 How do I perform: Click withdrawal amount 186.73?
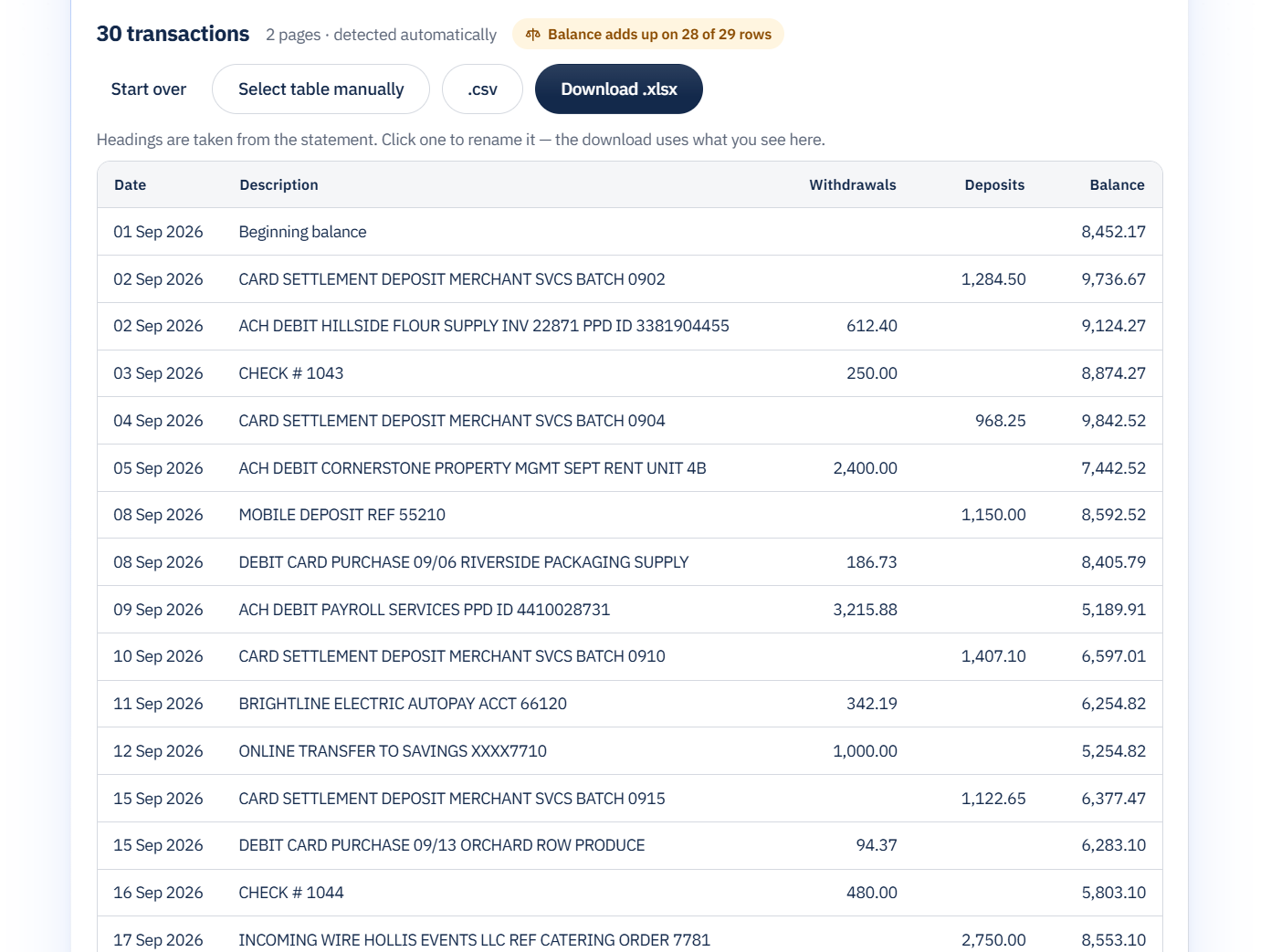point(872,562)
